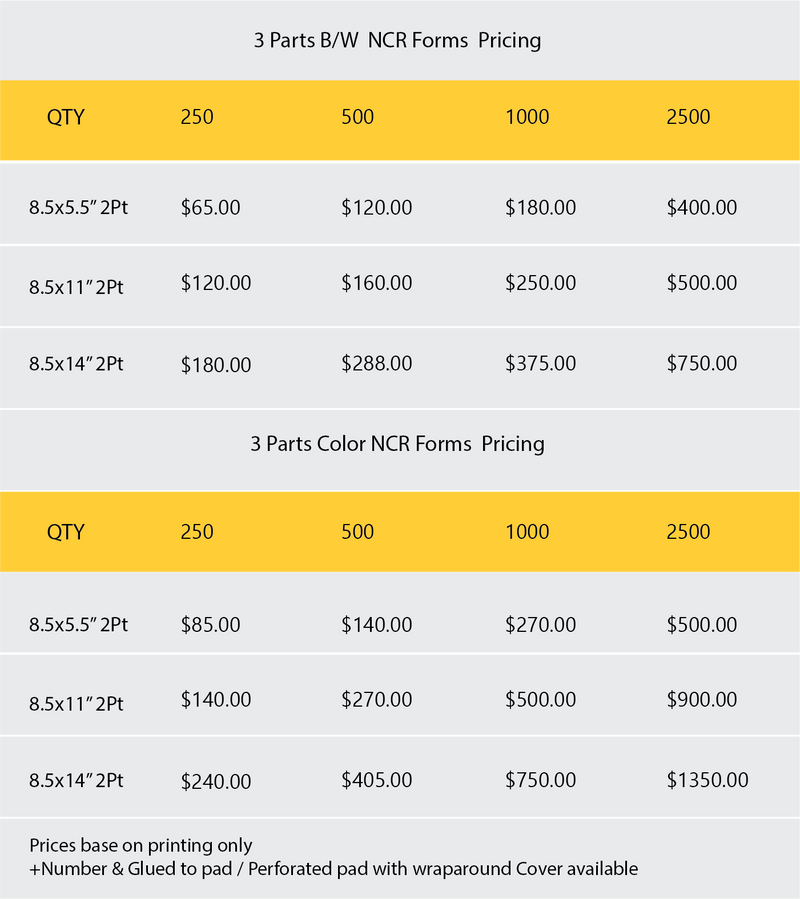This screenshot has width=800, height=899.
Task: Click the "Prices base on printing only" note
Action: click(x=141, y=846)
